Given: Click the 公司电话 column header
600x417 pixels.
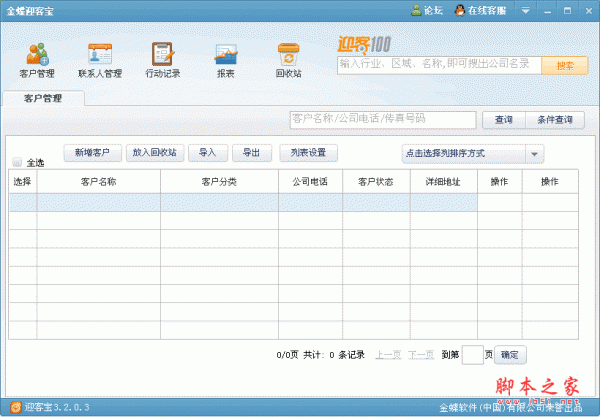Looking at the screenshot, I should pos(310,182).
